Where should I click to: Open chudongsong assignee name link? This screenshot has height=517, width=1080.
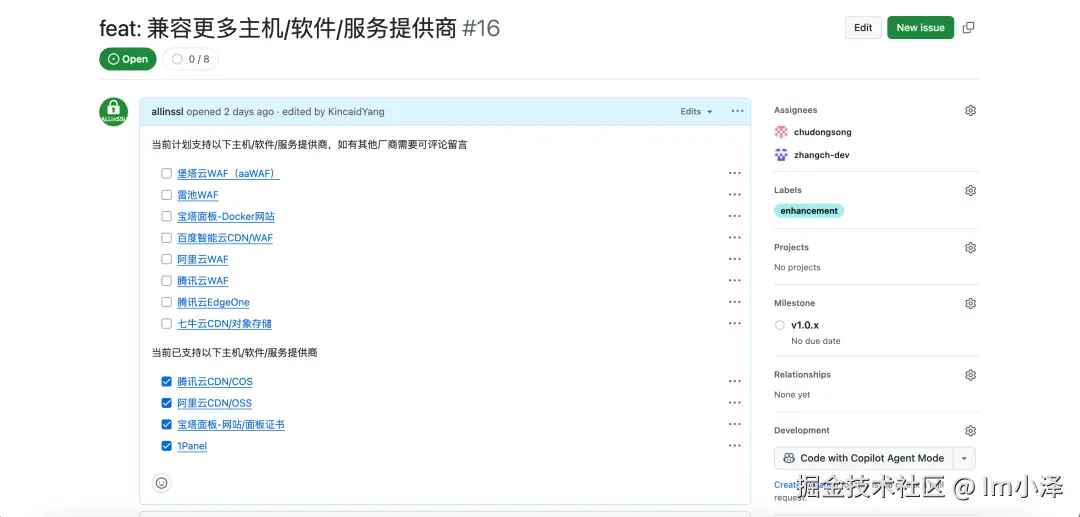[x=822, y=132]
